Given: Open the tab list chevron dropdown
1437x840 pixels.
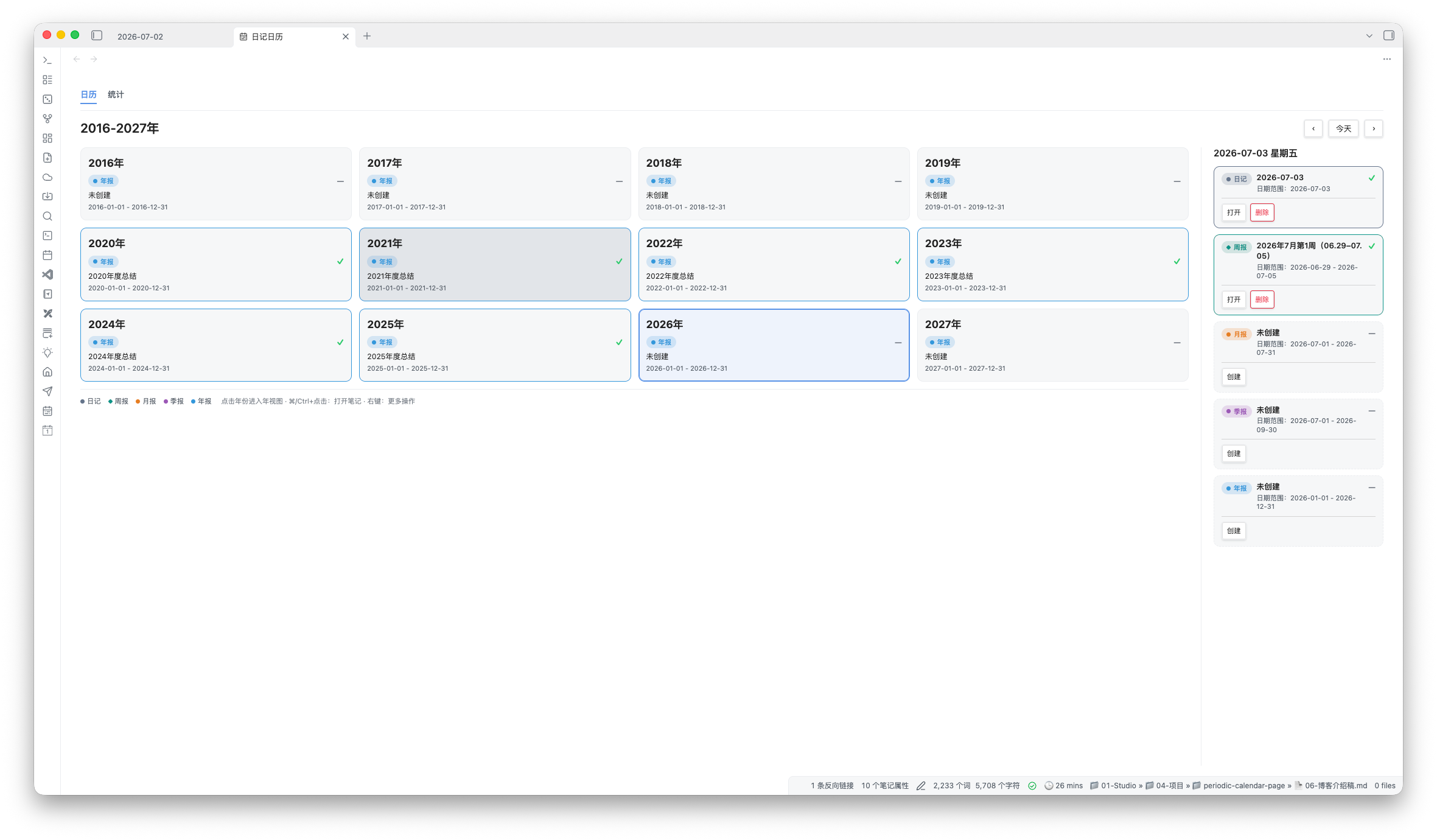Looking at the screenshot, I should [1369, 36].
